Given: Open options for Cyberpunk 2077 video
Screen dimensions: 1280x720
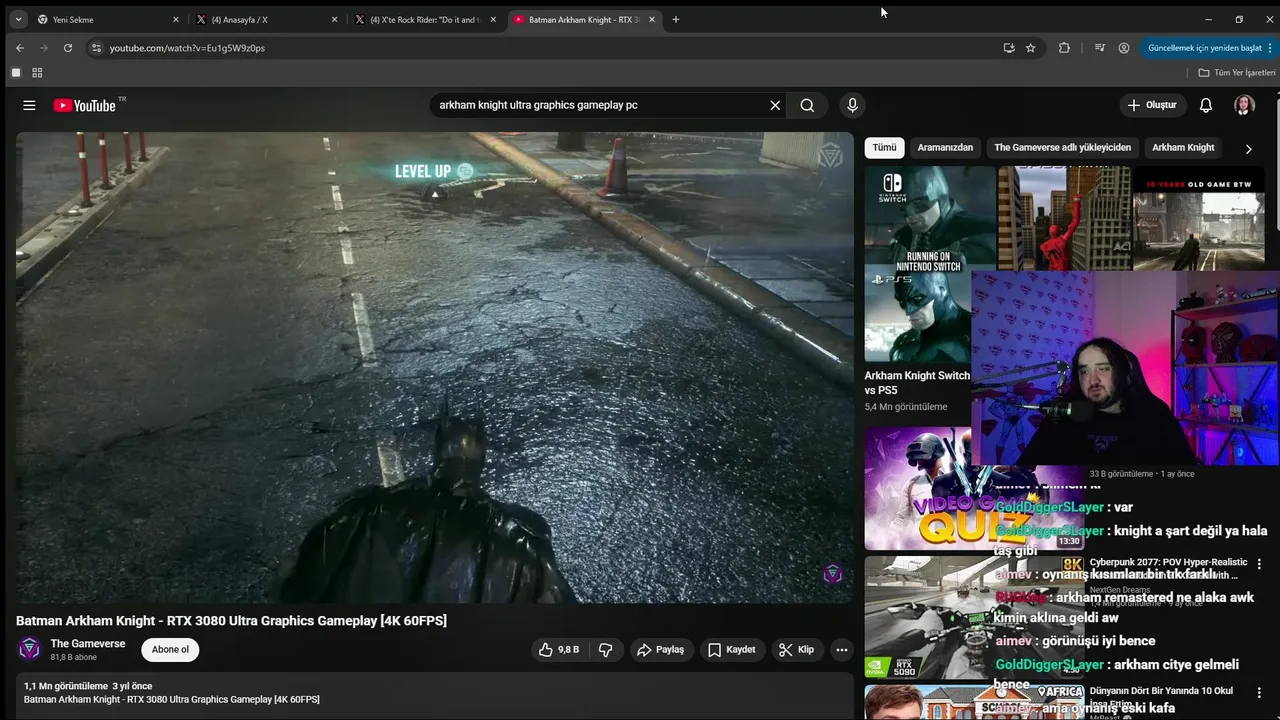Looking at the screenshot, I should [x=1259, y=564].
